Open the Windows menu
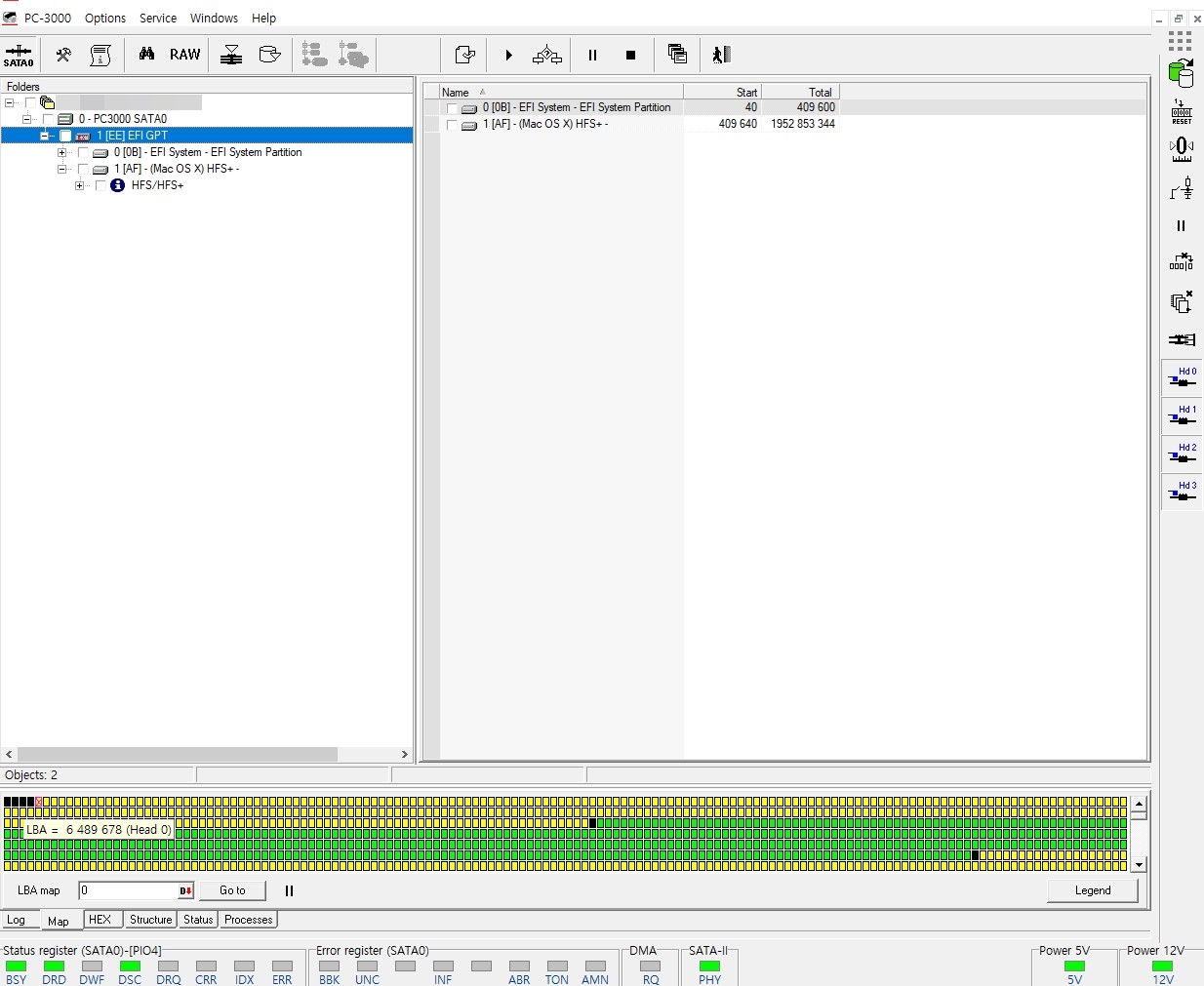 [214, 18]
